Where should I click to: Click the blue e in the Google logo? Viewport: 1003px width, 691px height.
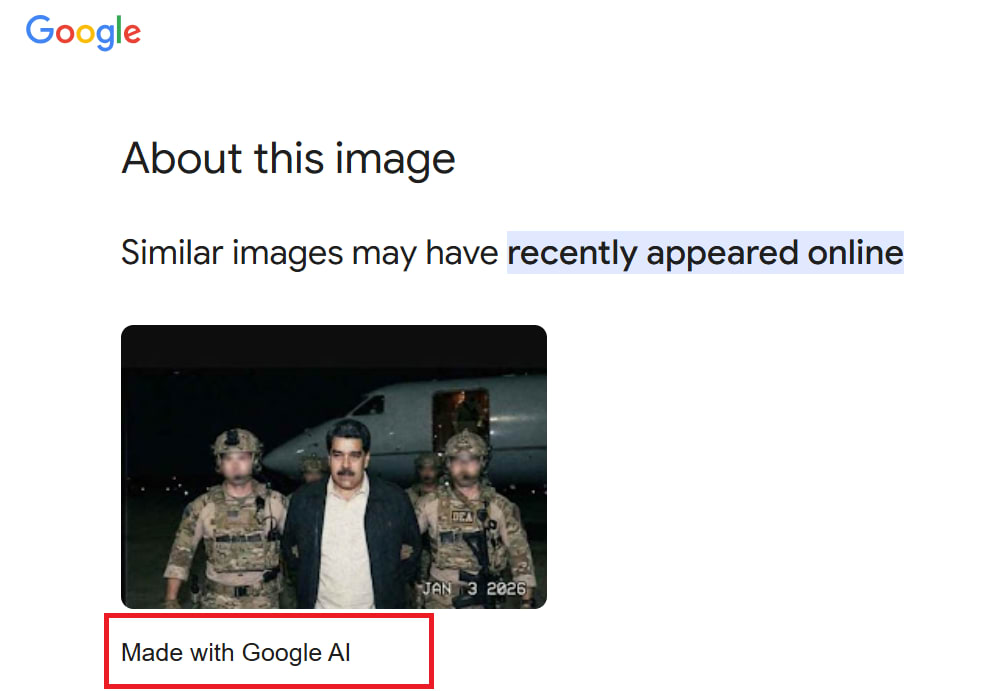(132, 36)
